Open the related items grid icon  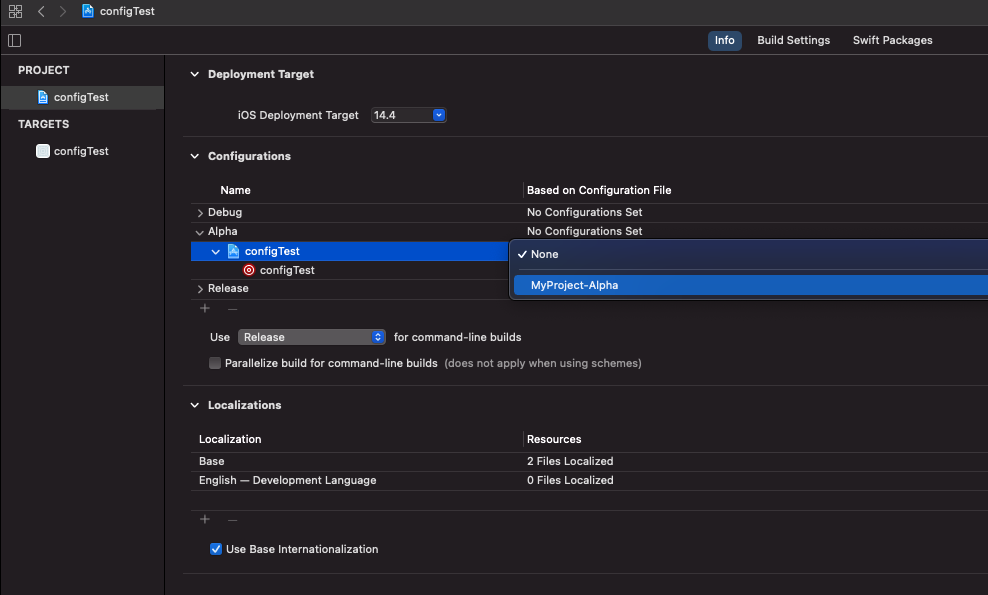(x=15, y=11)
